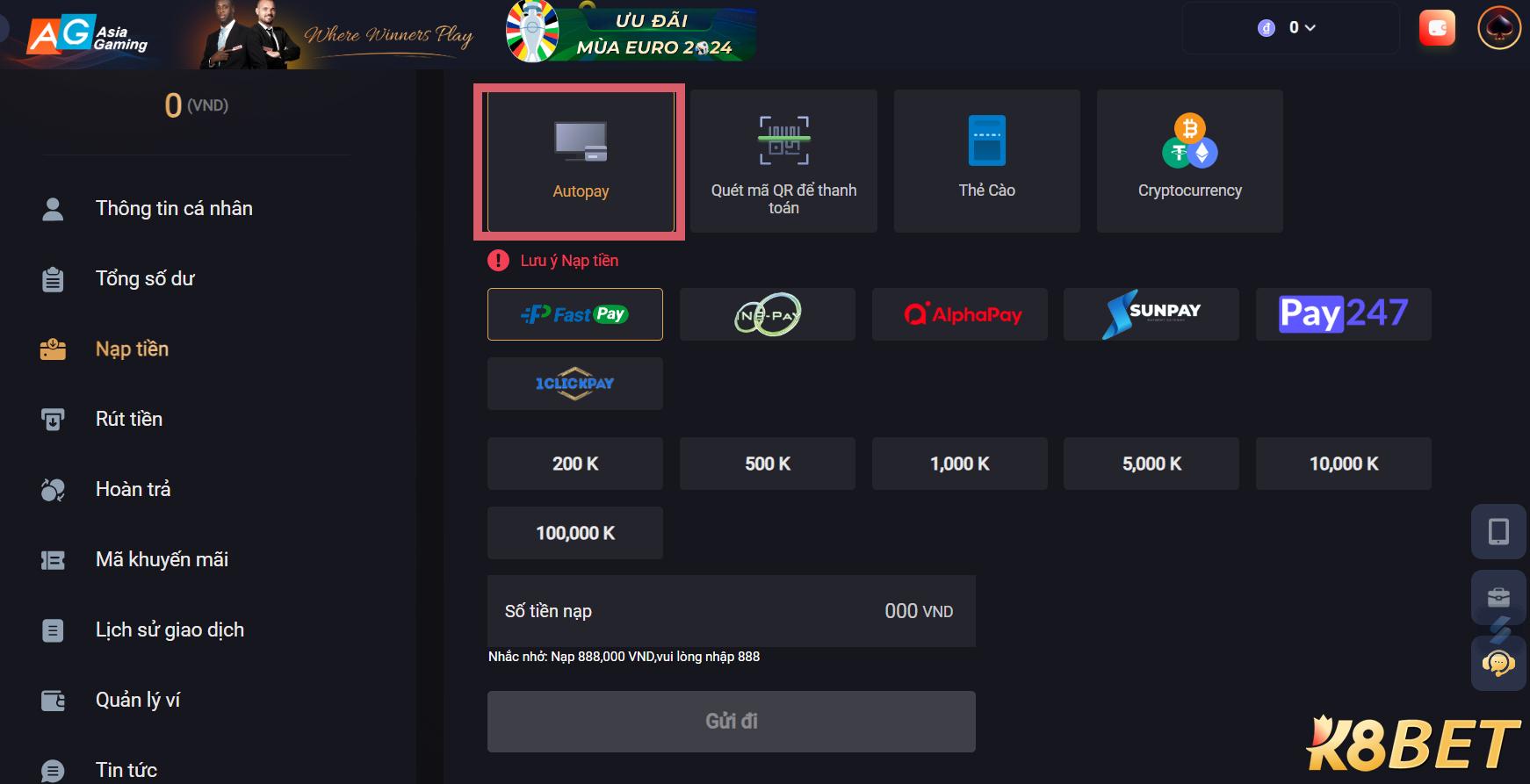1530x784 pixels.
Task: Open the user avatar profile icon
Action: [1499, 28]
